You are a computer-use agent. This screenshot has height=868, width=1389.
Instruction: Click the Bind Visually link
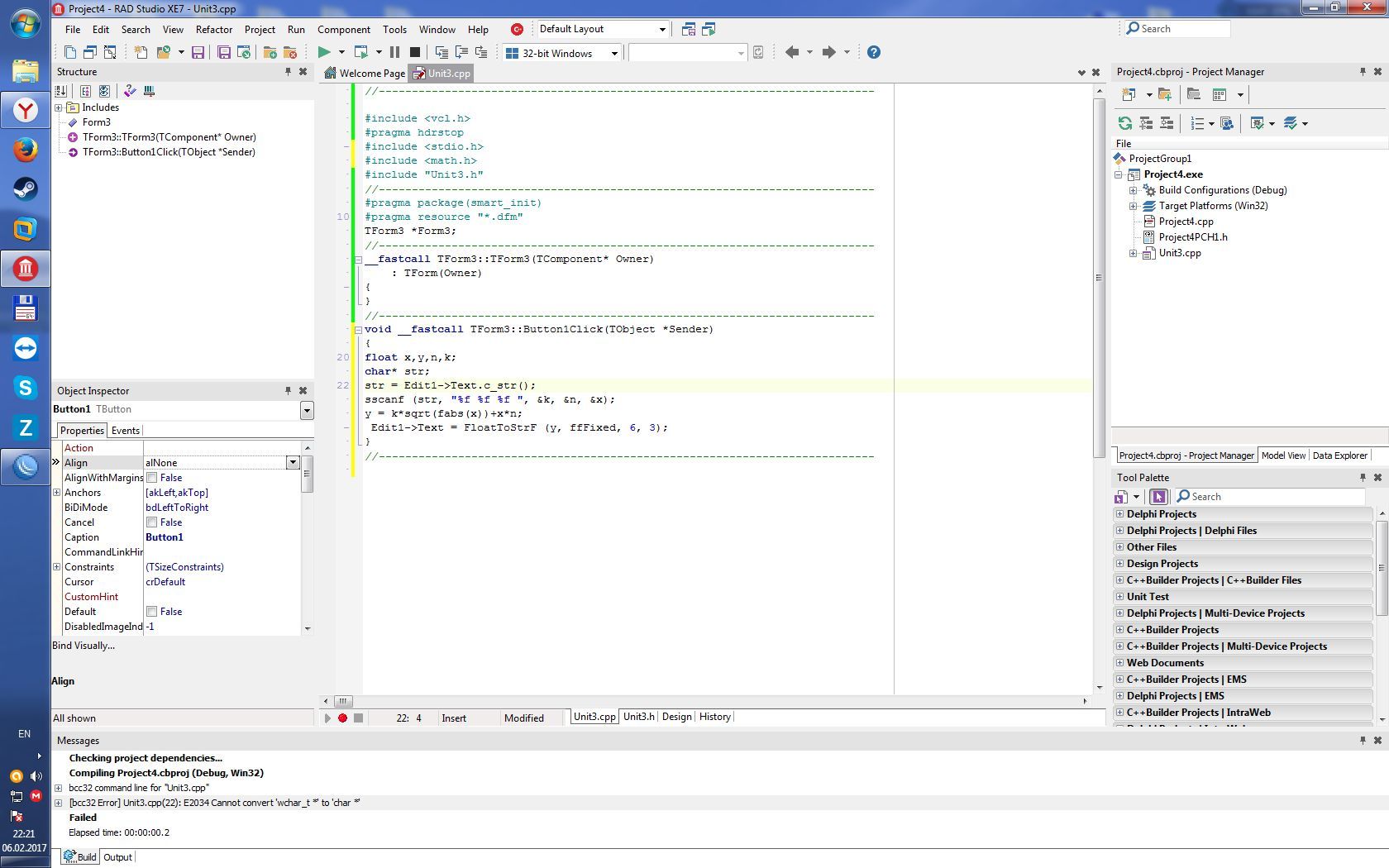pyautogui.click(x=82, y=646)
